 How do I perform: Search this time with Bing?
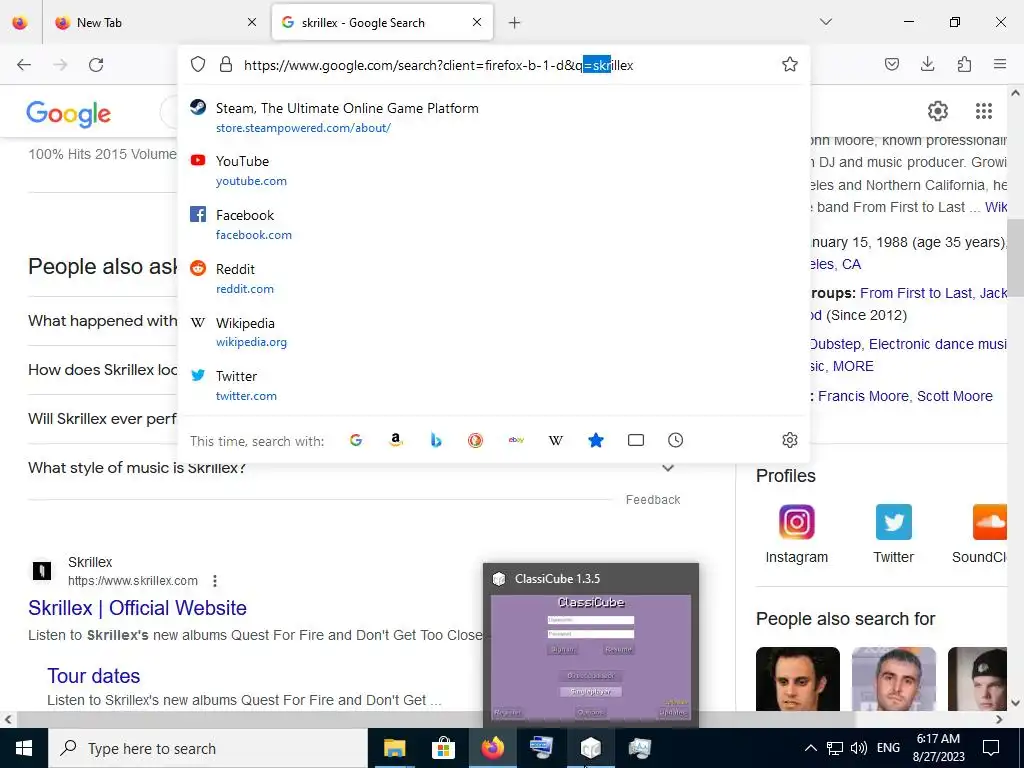pos(436,440)
